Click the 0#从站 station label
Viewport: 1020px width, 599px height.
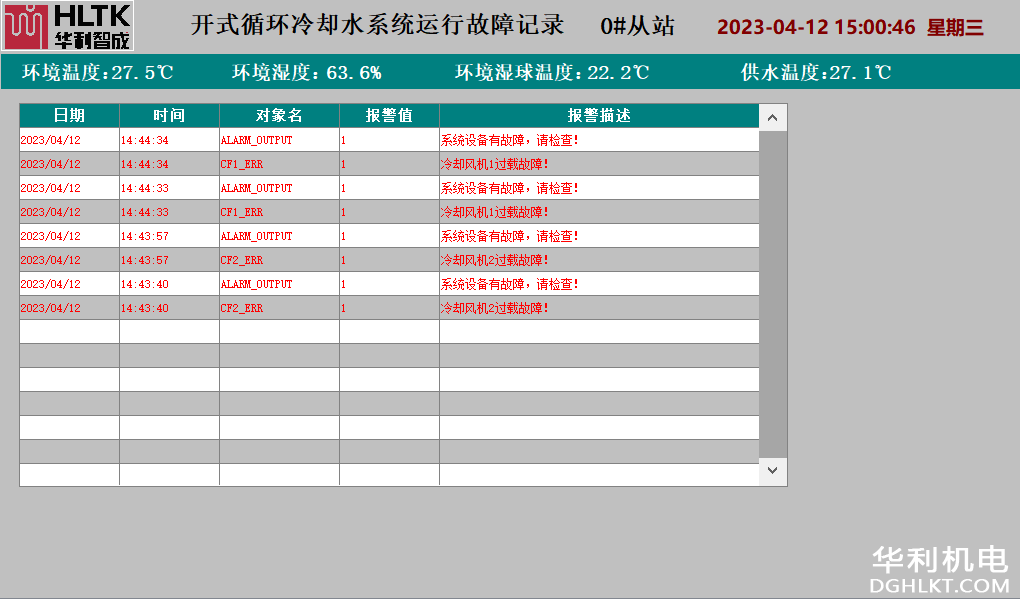tap(637, 26)
